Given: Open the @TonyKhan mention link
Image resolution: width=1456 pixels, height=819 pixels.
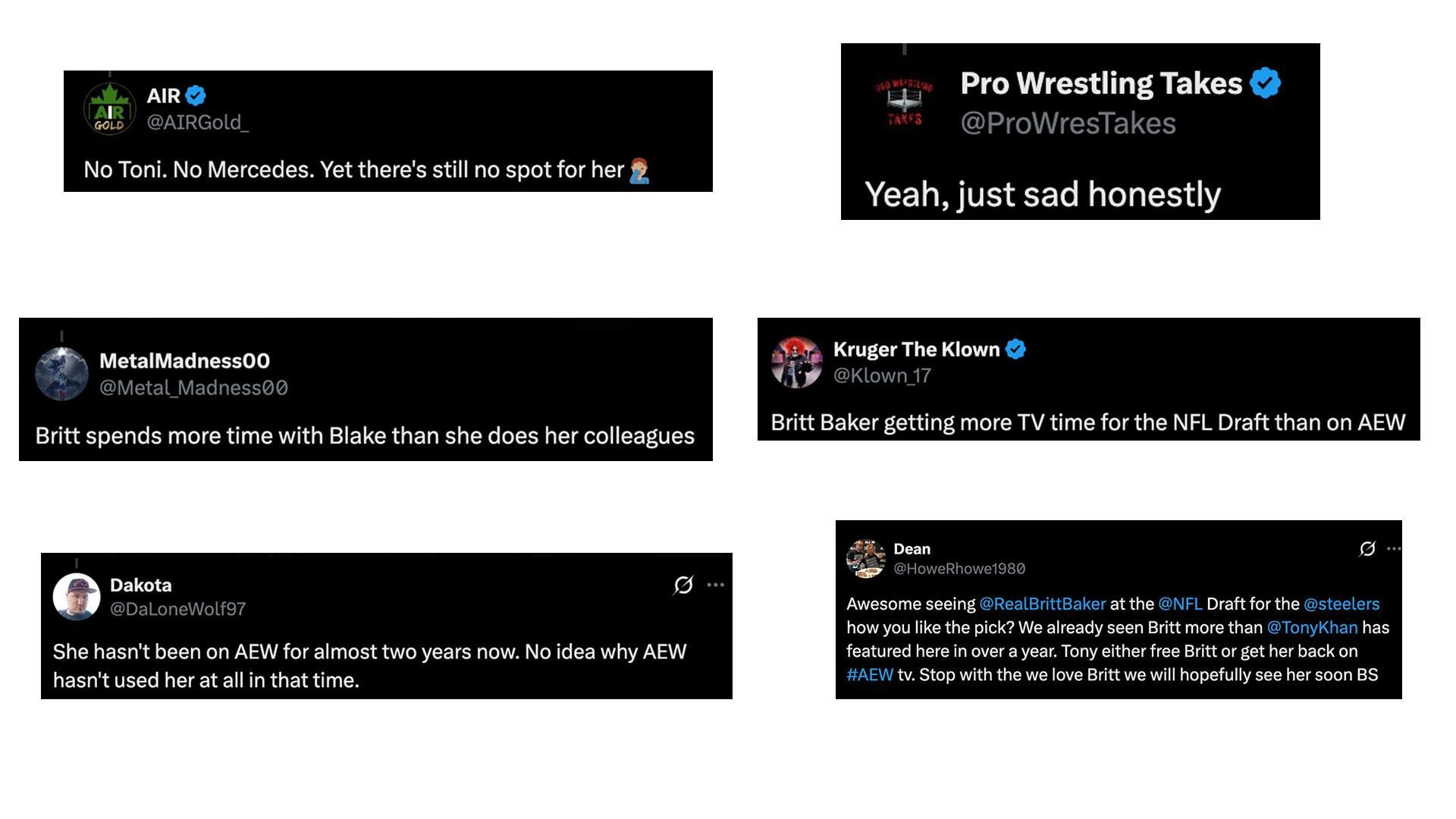Looking at the screenshot, I should click(x=1313, y=627).
